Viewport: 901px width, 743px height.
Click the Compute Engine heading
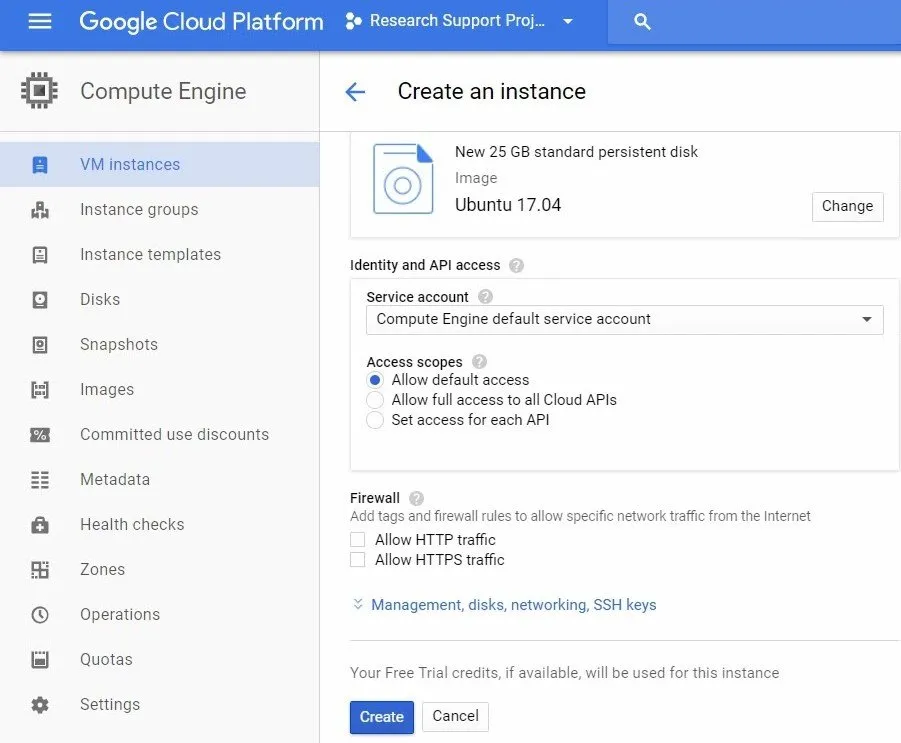click(x=163, y=92)
